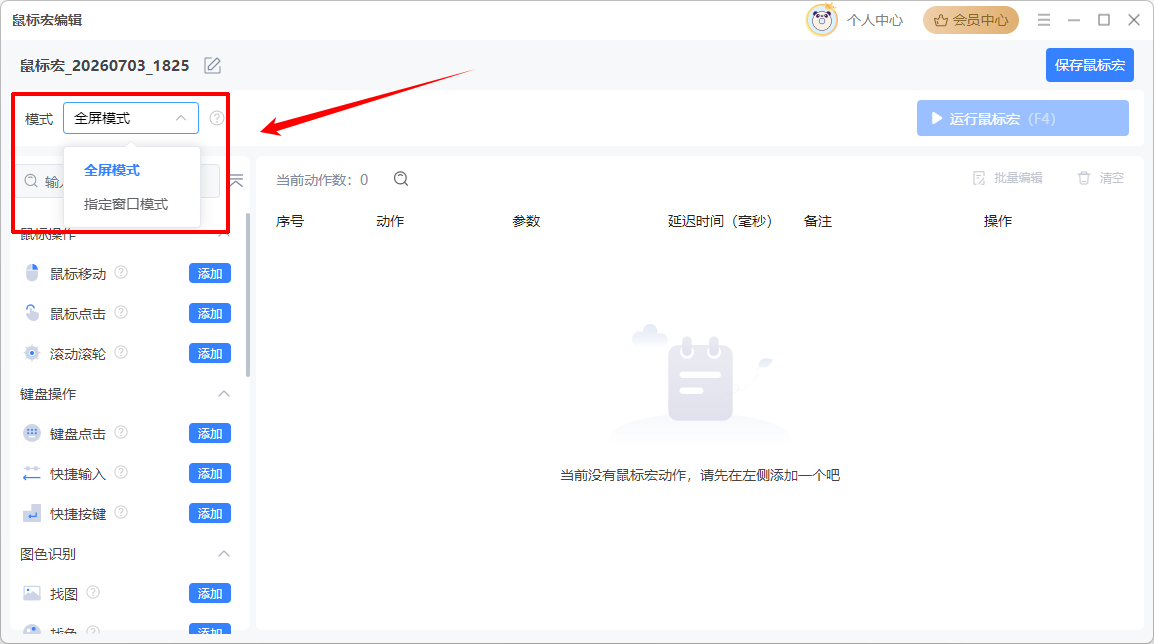Click the 鼠标点击 hand icon
Image resolution: width=1154 pixels, height=644 pixels.
pos(32,313)
